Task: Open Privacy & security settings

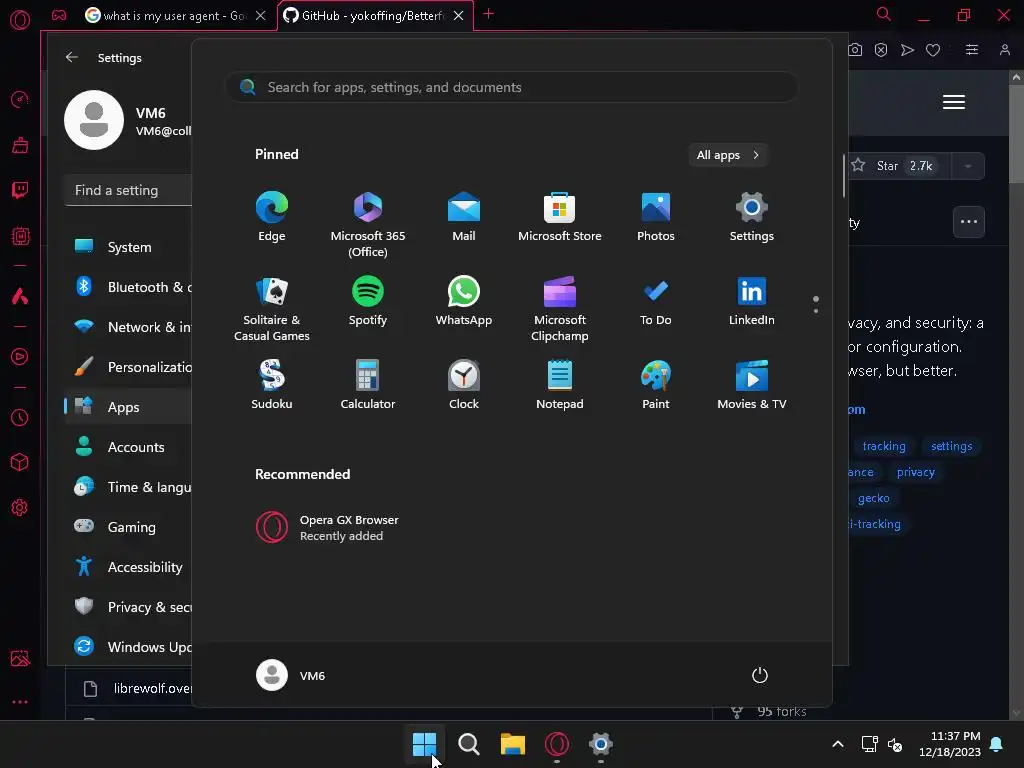Action: [129, 607]
